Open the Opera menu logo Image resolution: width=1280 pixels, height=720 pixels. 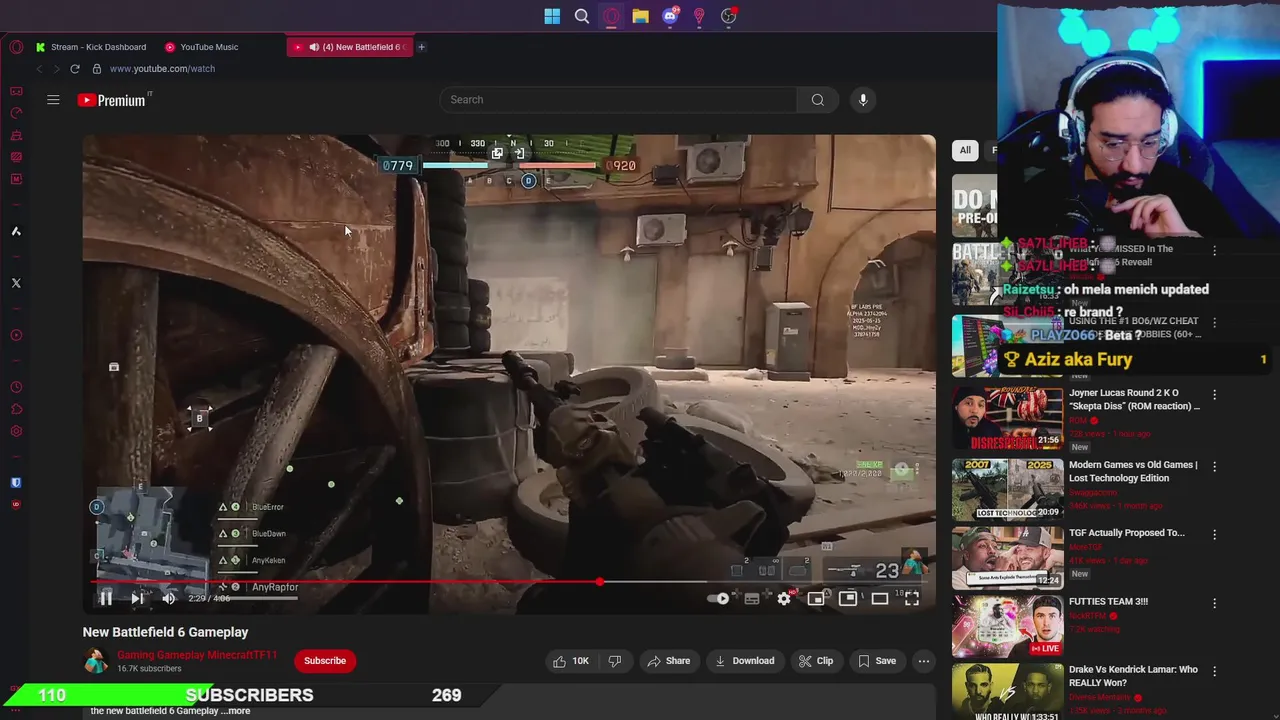pos(16,47)
